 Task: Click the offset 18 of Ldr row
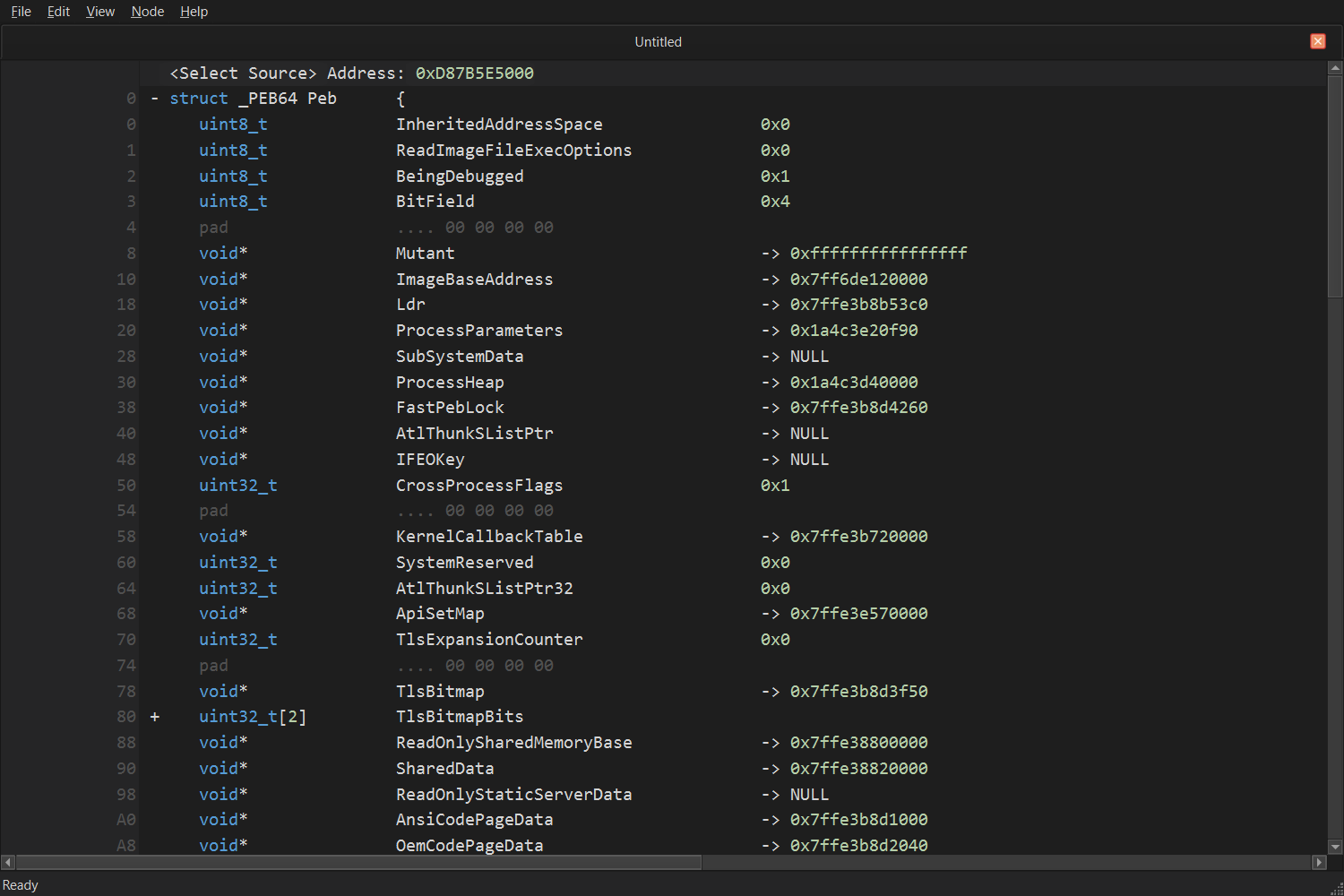126,305
